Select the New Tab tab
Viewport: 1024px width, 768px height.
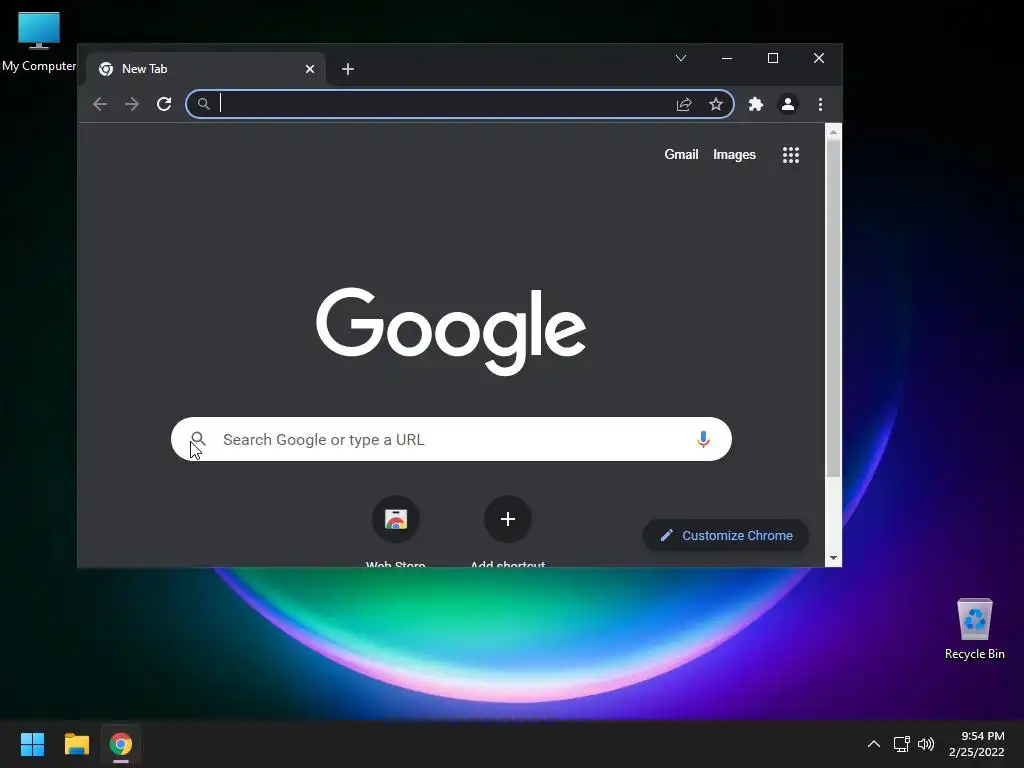pos(206,69)
